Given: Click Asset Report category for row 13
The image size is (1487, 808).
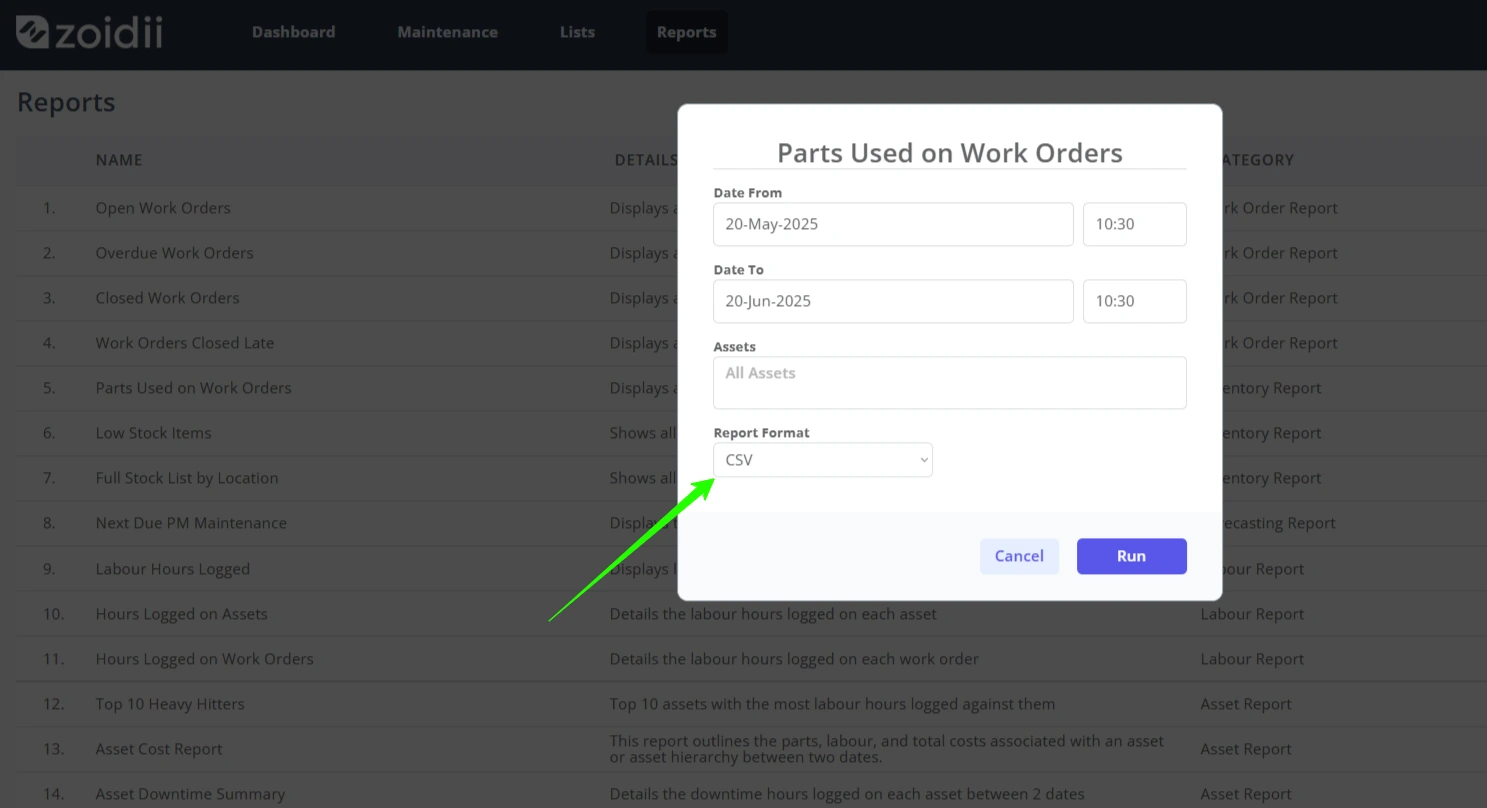Looking at the screenshot, I should [1246, 749].
